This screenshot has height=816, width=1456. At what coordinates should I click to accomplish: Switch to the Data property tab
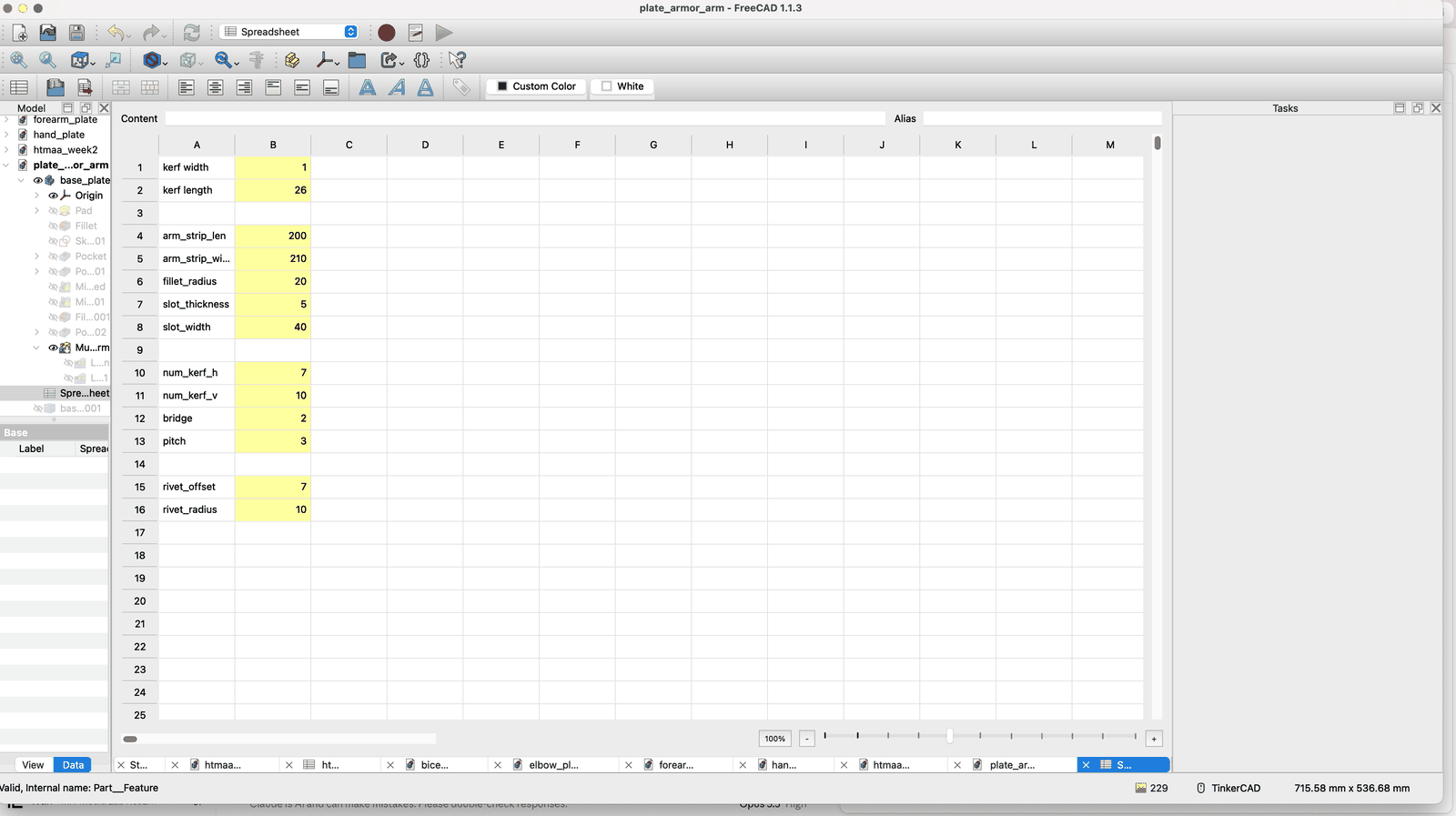point(74,765)
